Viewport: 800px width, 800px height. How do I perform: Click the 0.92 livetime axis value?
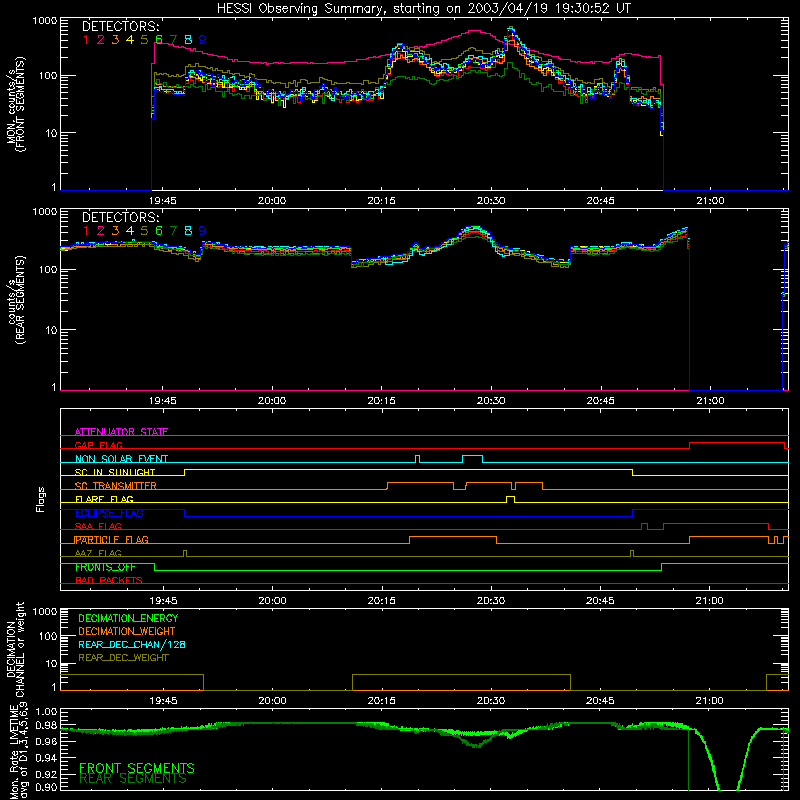click(x=46, y=773)
